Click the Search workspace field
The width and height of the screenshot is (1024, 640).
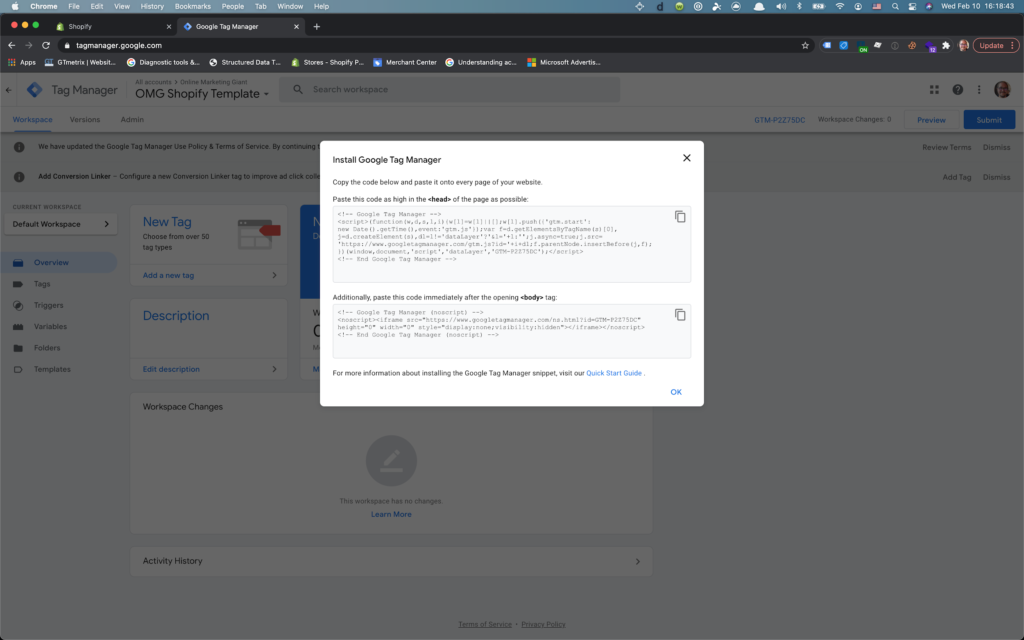click(449, 89)
